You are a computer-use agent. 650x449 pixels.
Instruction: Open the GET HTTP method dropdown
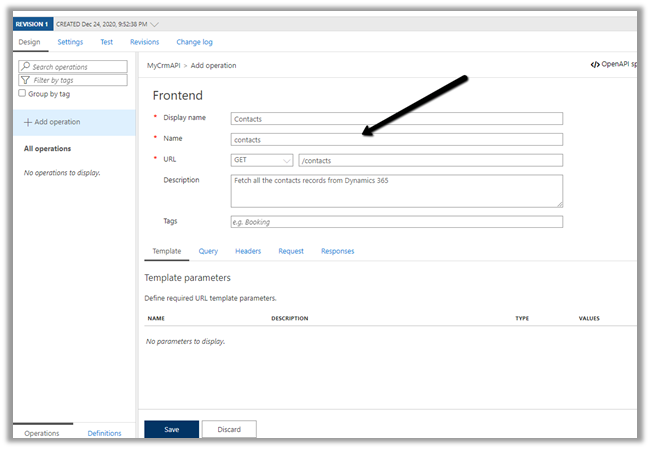[x=262, y=160]
